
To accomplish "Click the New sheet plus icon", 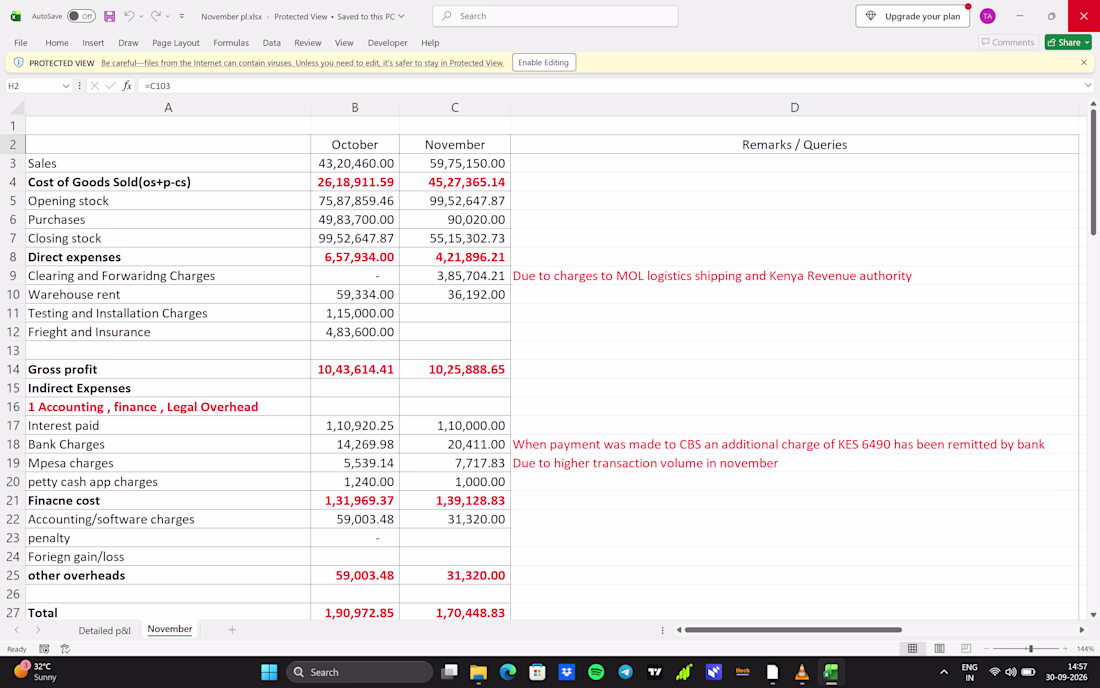I will pyautogui.click(x=232, y=630).
